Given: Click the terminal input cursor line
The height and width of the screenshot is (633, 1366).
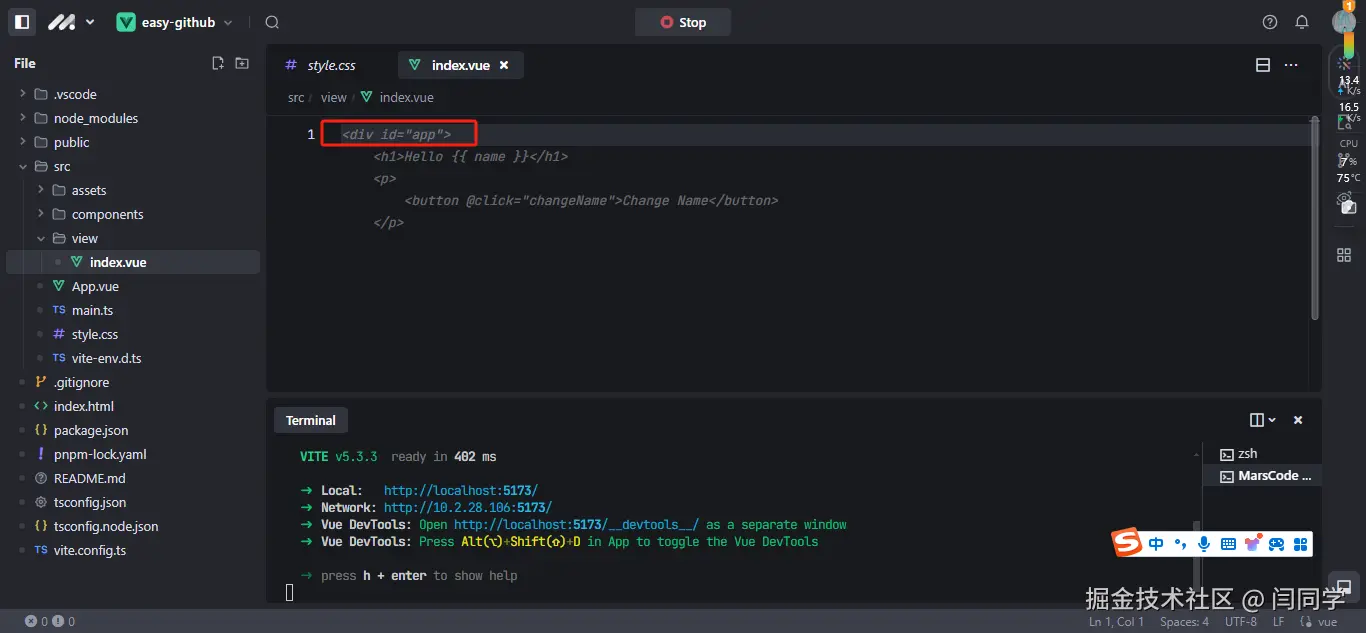Looking at the screenshot, I should (290, 592).
